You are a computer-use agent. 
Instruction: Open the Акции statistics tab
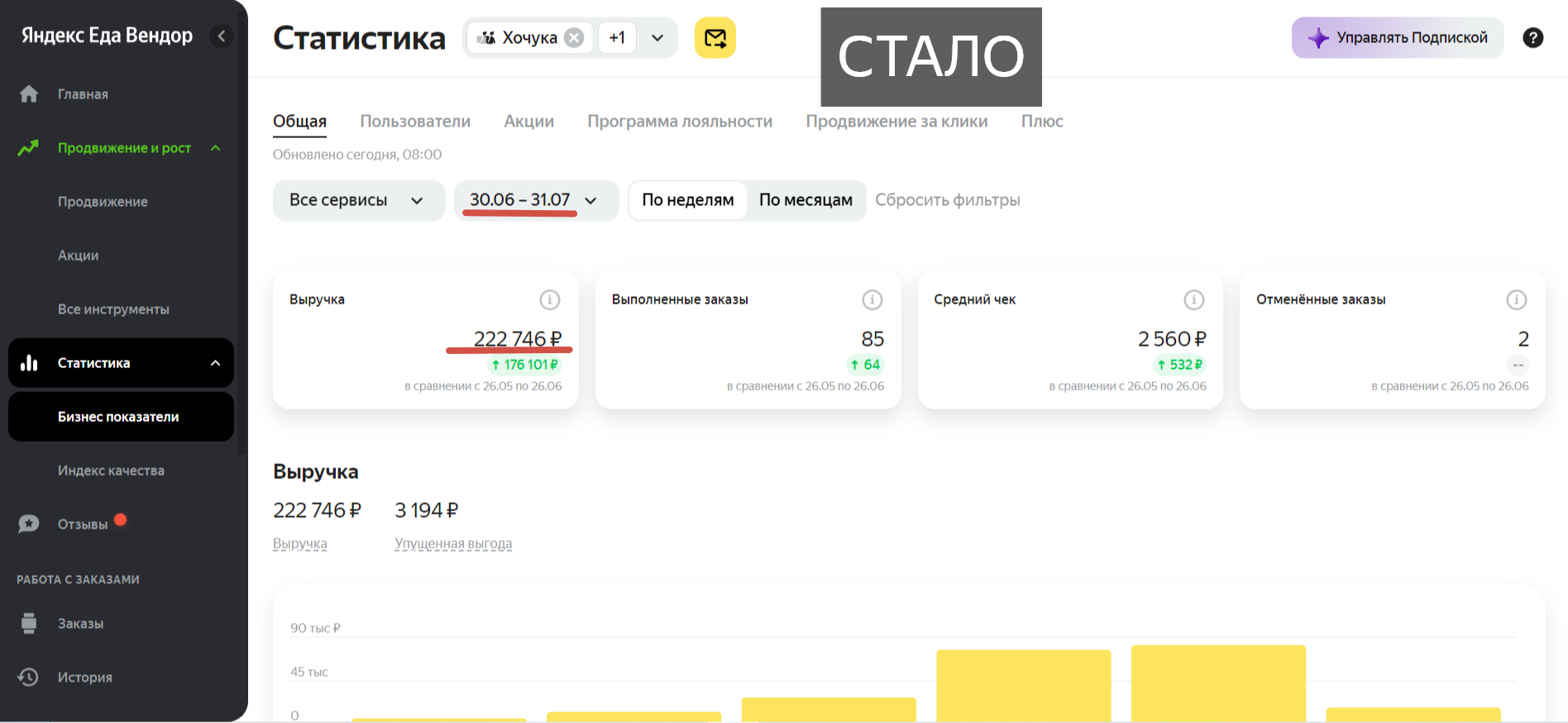pos(529,122)
